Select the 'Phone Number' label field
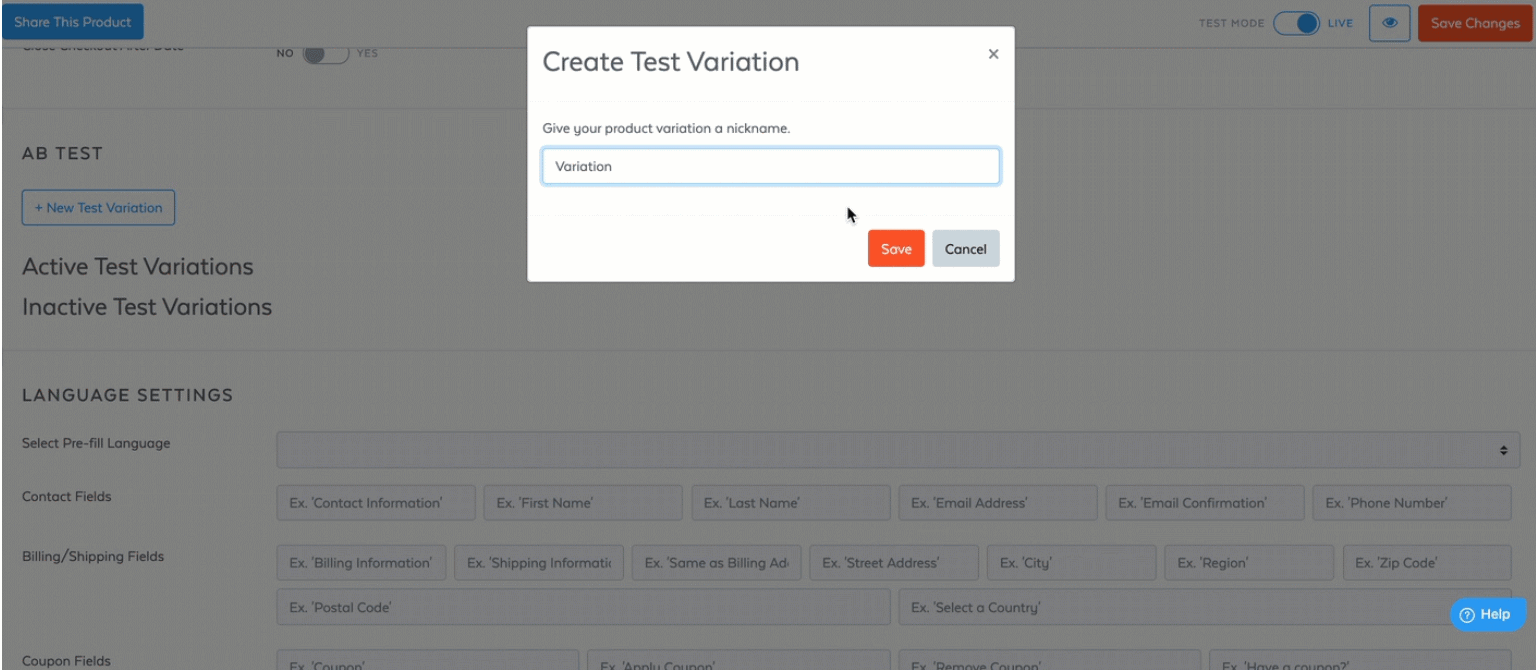Screen dimensions: 1536x670 click(x=1411, y=503)
